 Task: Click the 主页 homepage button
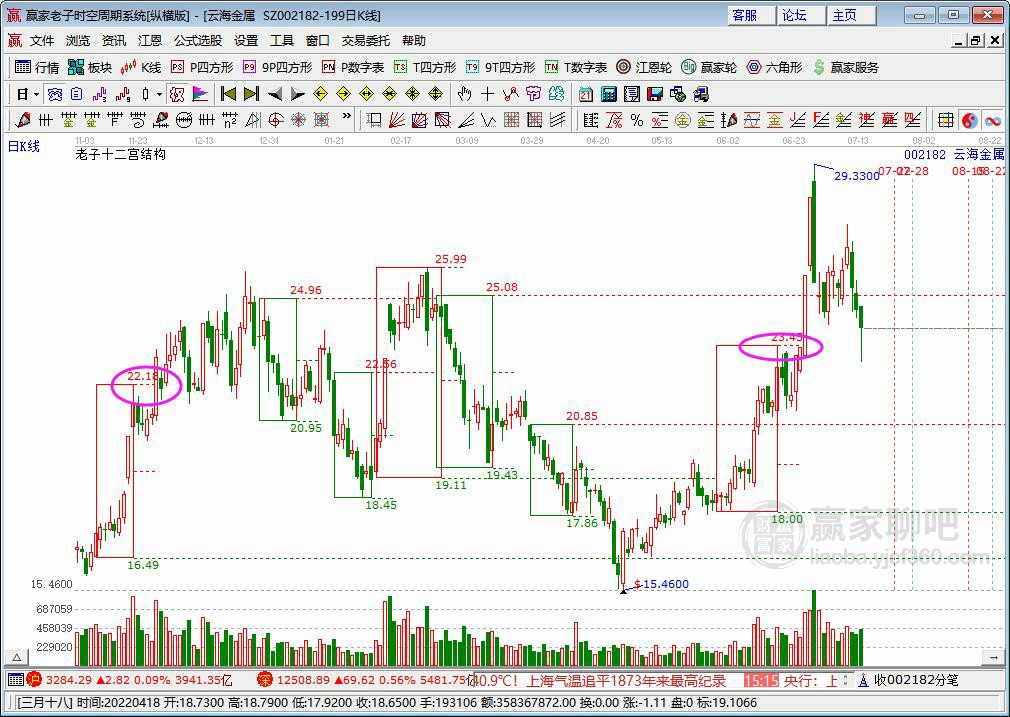(852, 15)
